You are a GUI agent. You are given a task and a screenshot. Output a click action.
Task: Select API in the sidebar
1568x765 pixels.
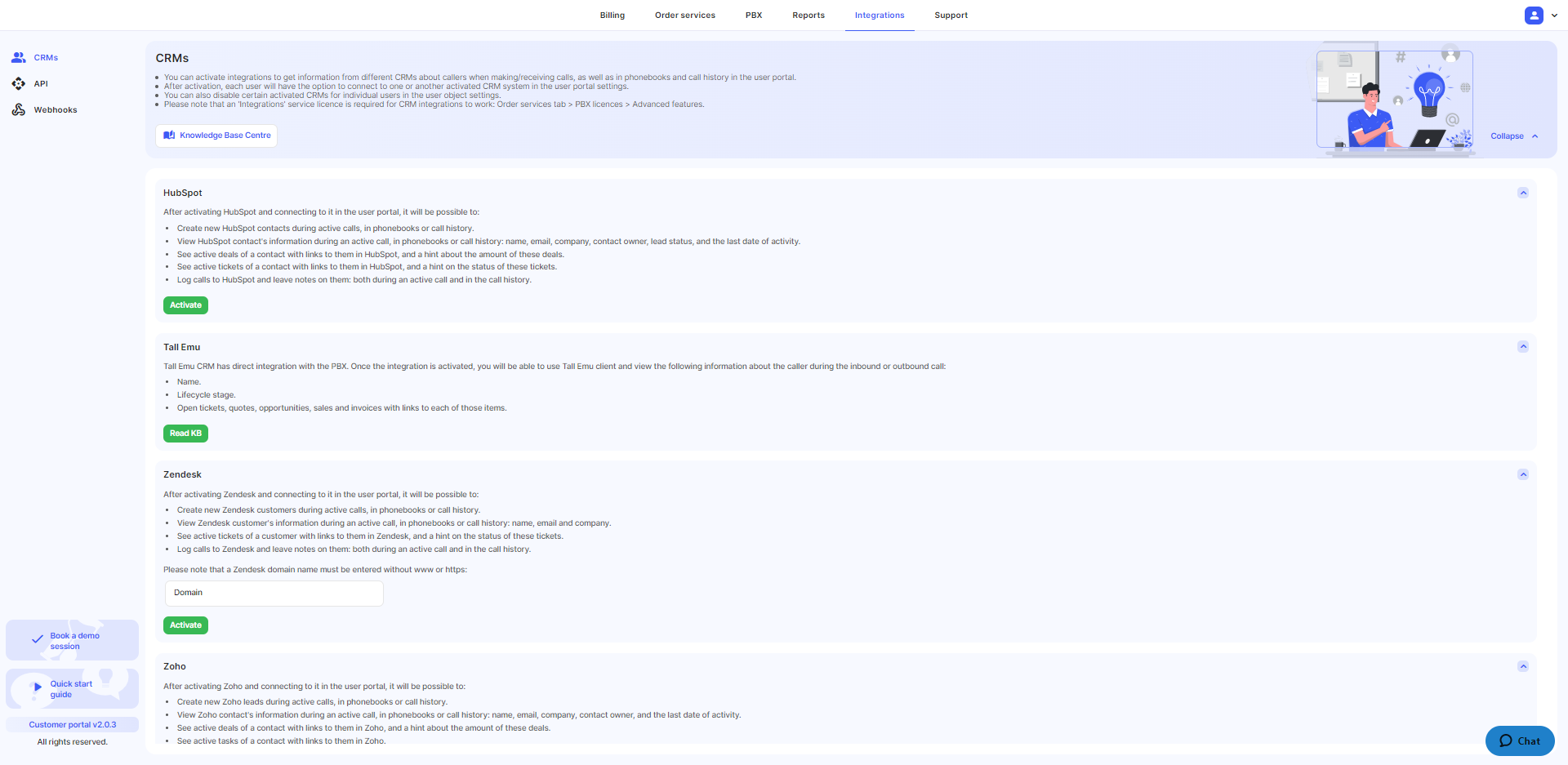[41, 84]
